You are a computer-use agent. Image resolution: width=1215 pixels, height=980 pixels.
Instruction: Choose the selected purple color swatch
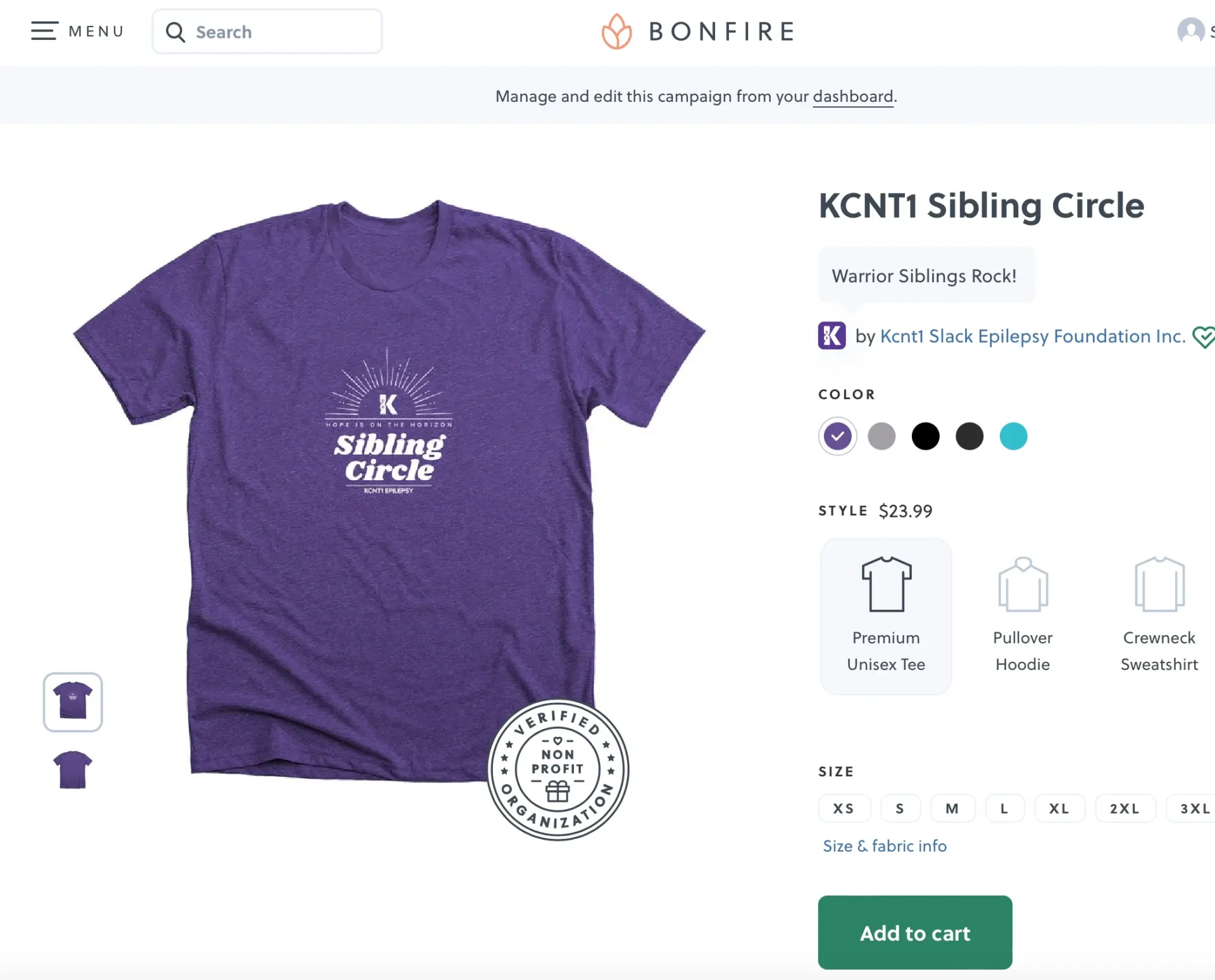point(838,437)
